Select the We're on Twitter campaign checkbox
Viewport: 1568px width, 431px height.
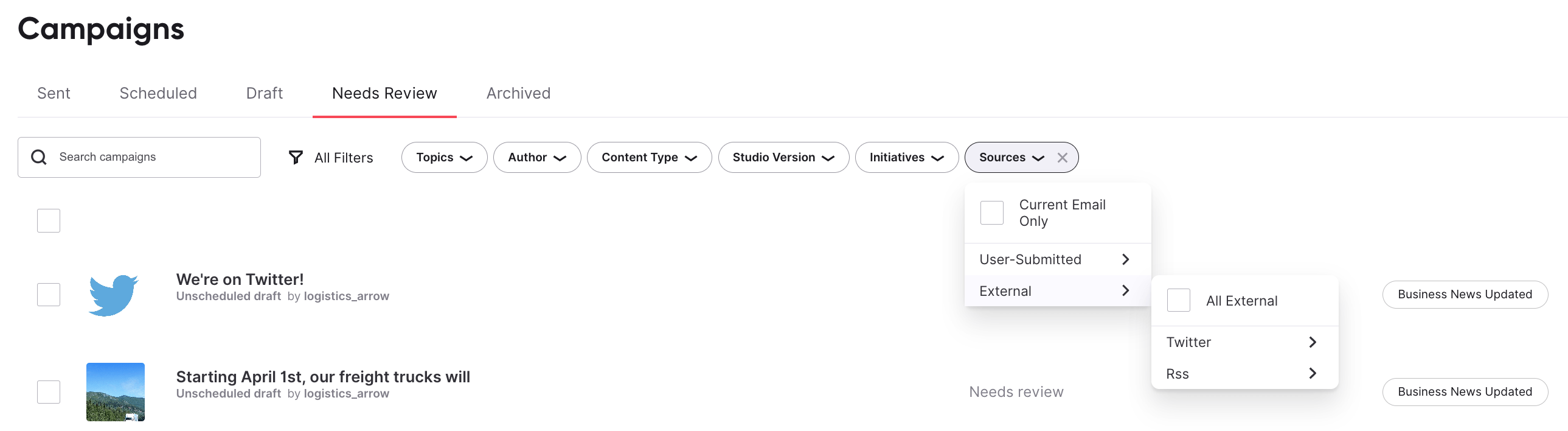(x=49, y=295)
